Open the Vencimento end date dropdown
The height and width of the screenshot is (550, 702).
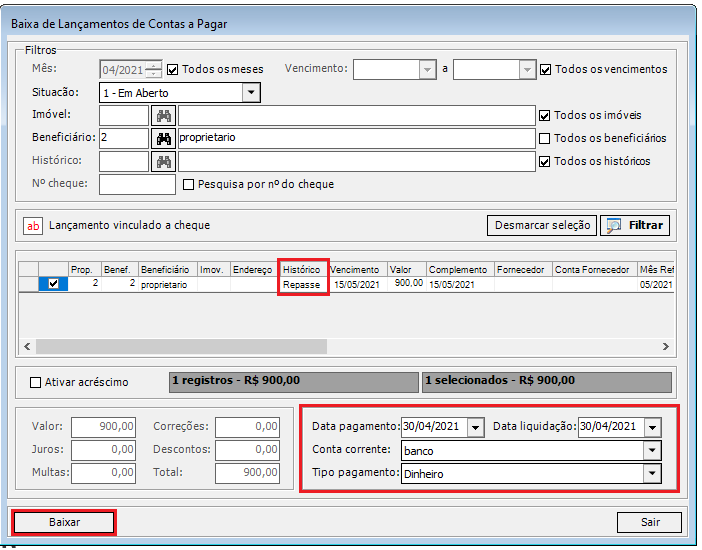tap(527, 70)
